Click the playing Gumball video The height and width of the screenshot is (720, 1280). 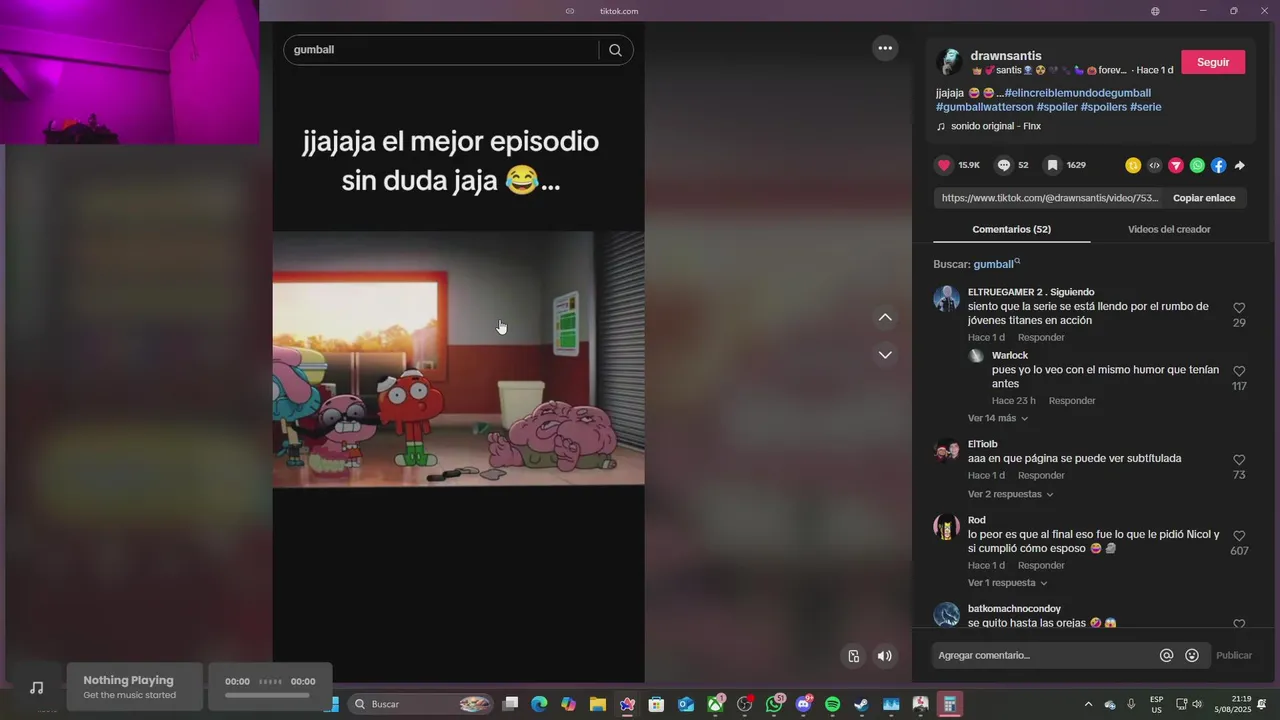tap(458, 359)
